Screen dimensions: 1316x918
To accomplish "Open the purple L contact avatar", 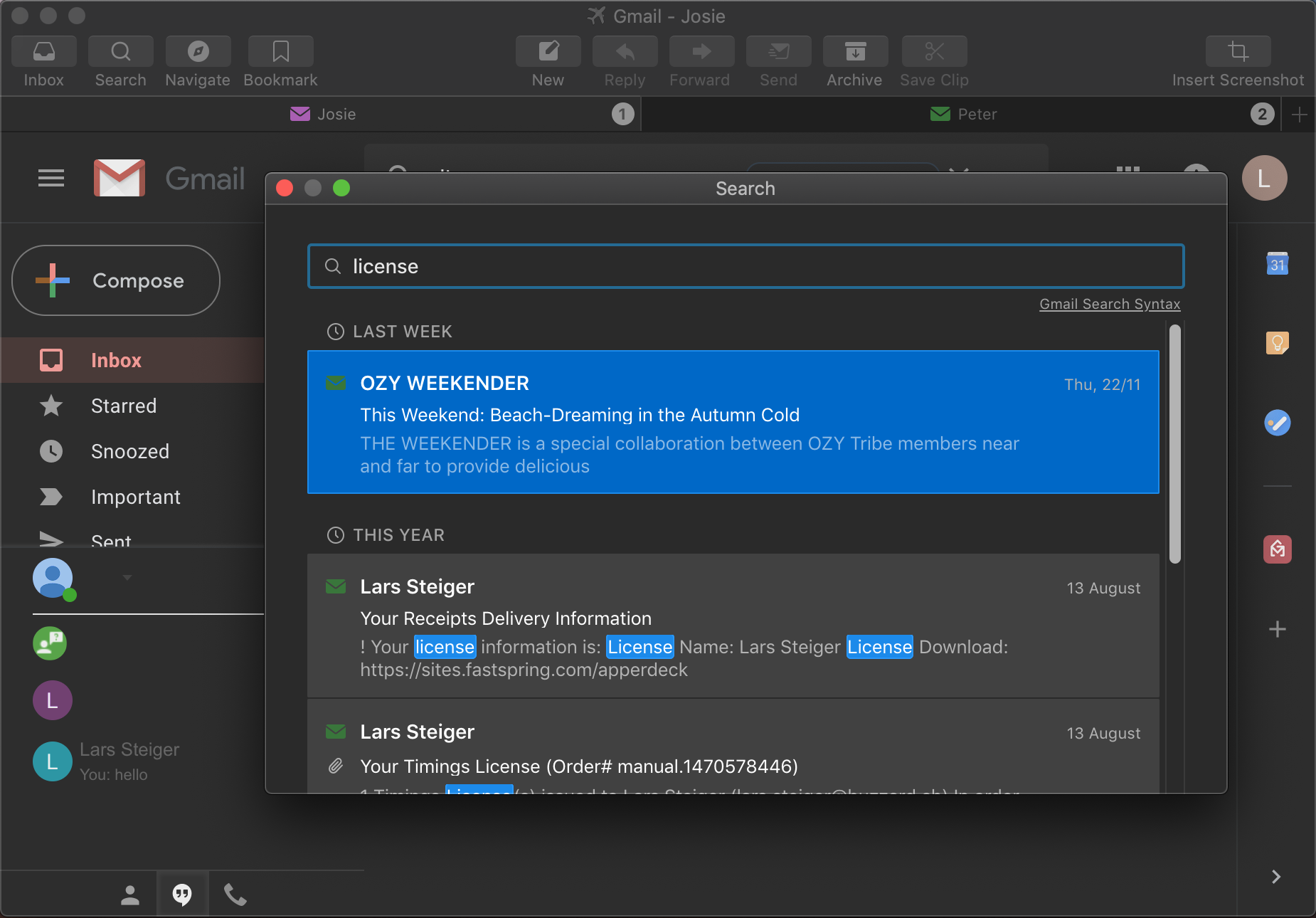I will click(53, 700).
